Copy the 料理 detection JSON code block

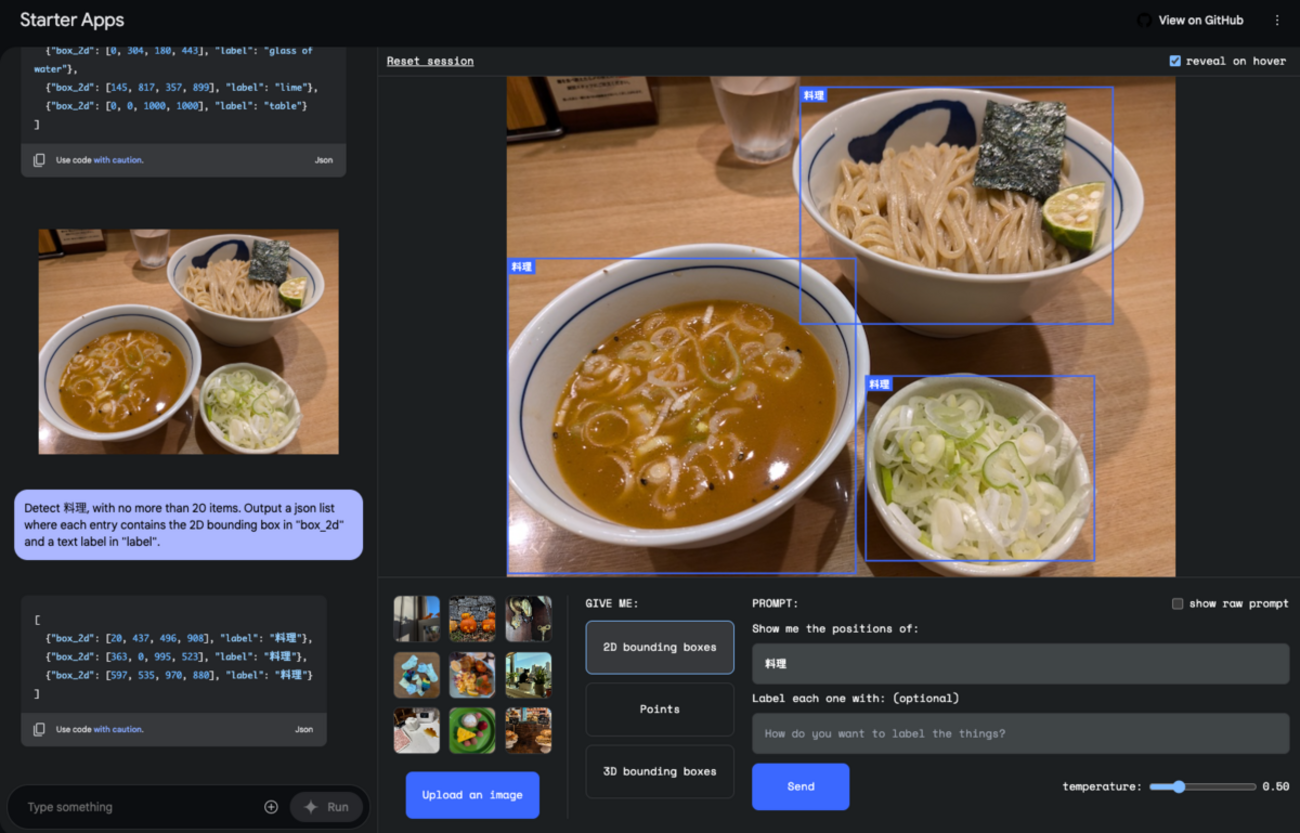click(39, 729)
